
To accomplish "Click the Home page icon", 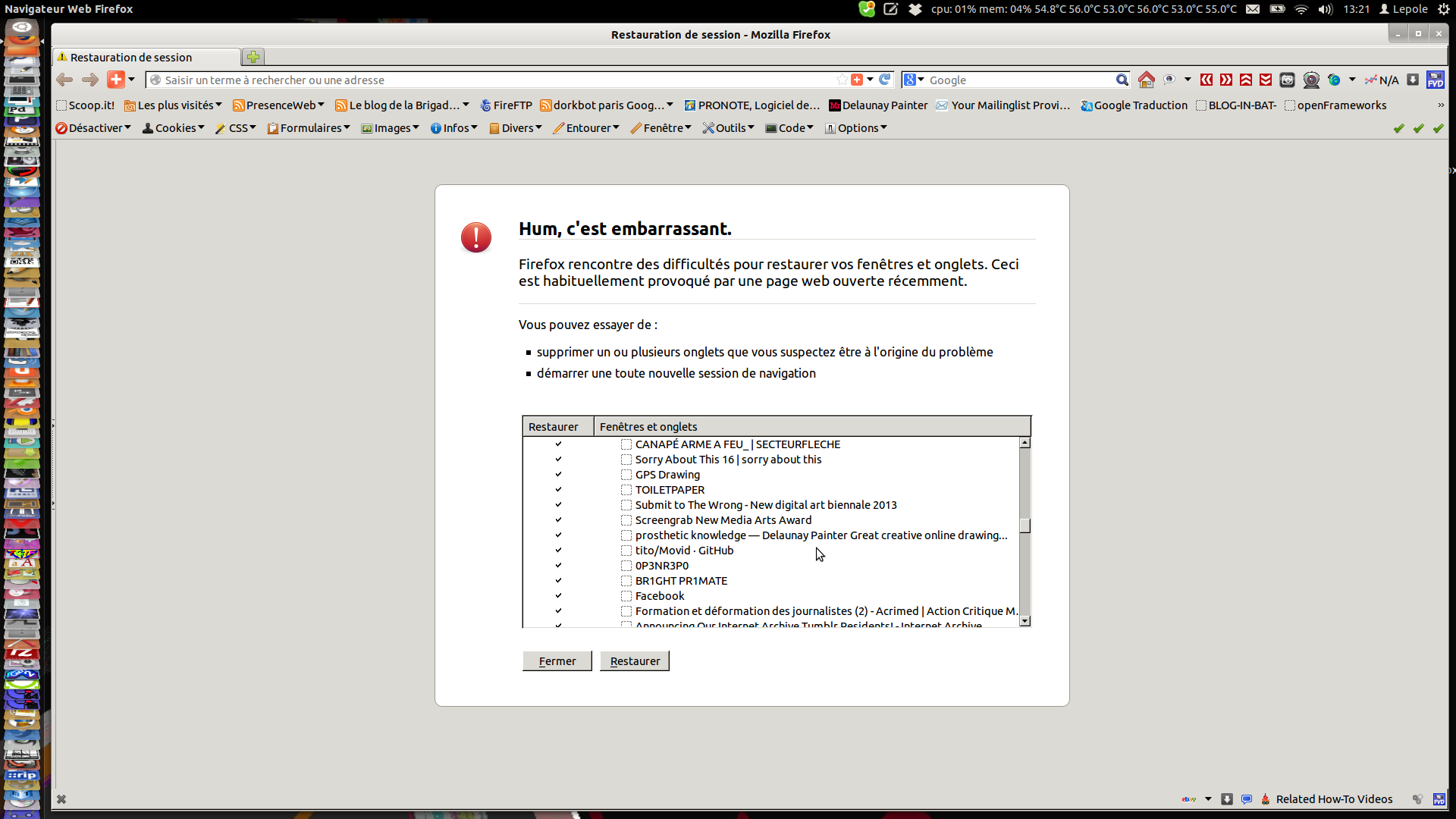I will (x=1146, y=80).
